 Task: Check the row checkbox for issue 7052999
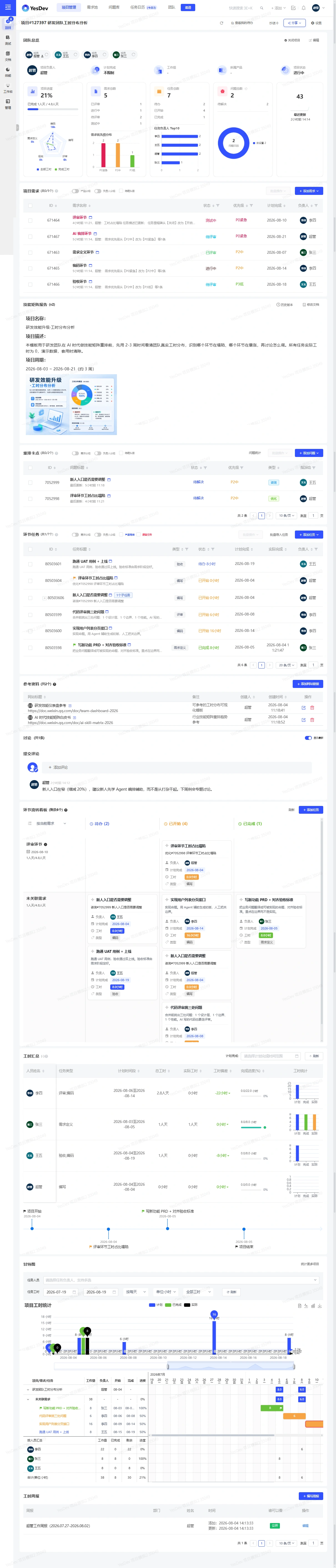click(x=31, y=483)
